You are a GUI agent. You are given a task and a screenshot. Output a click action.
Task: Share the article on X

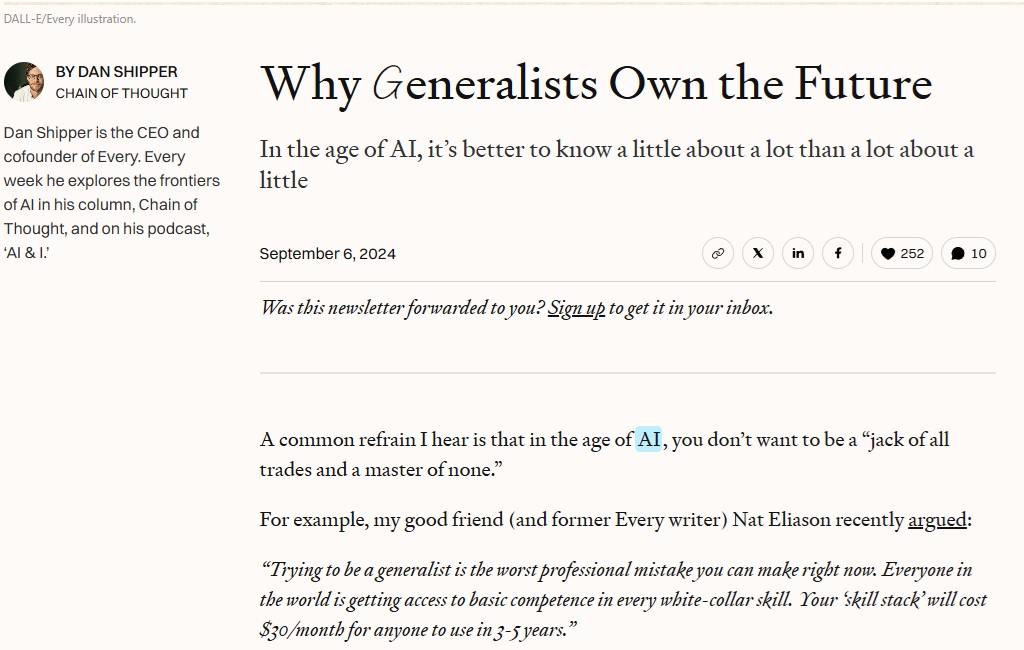(x=758, y=253)
